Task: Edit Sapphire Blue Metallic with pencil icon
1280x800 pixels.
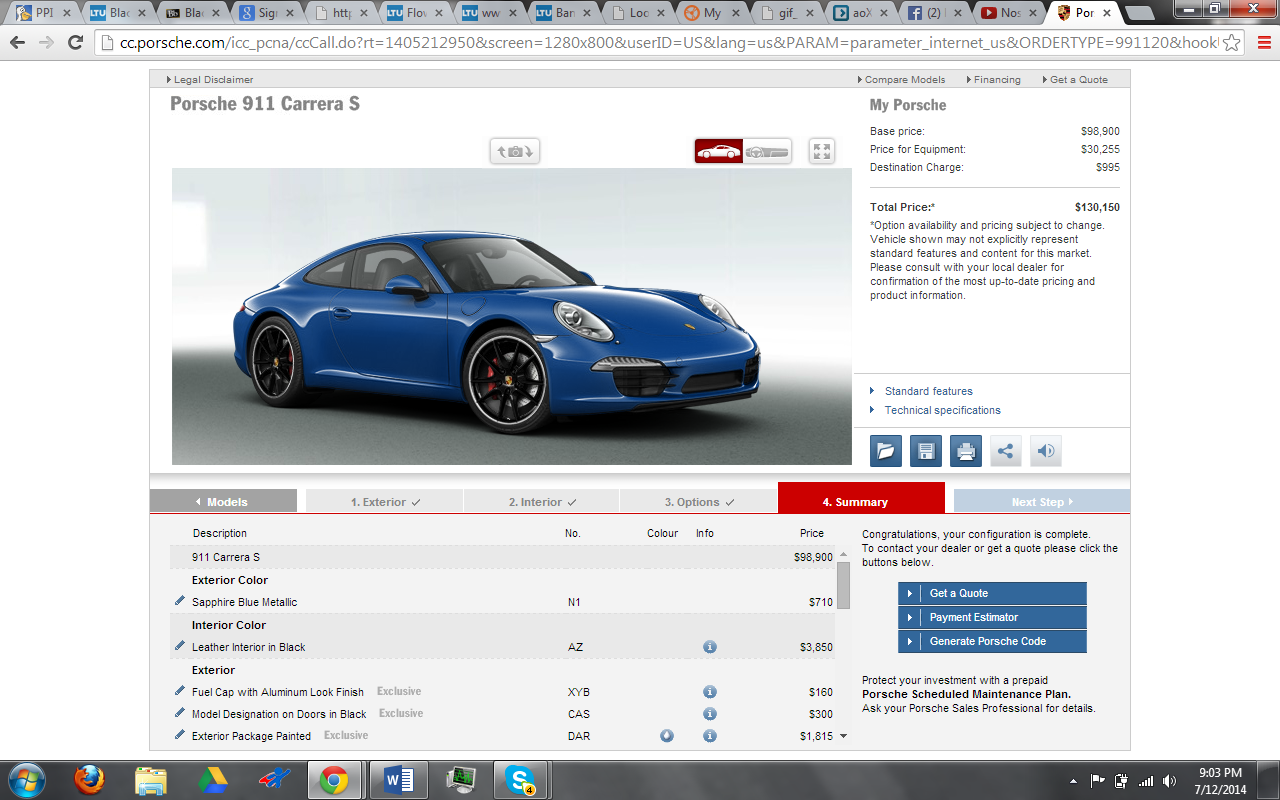Action: pyautogui.click(x=180, y=601)
